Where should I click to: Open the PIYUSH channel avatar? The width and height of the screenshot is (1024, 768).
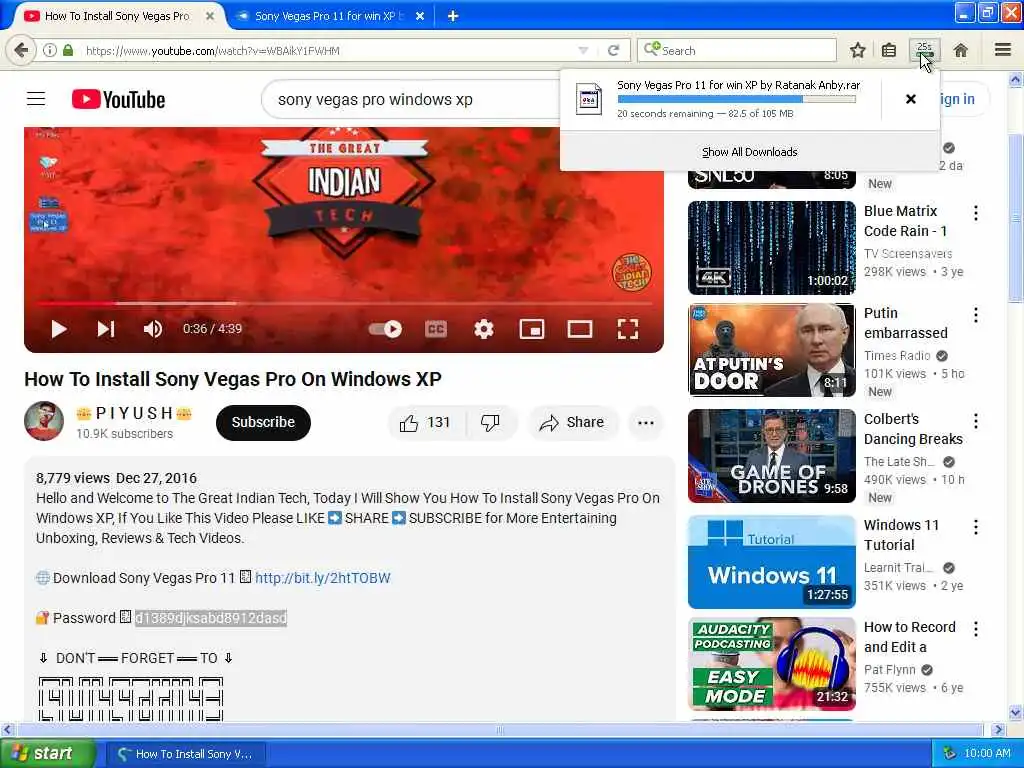click(44, 421)
